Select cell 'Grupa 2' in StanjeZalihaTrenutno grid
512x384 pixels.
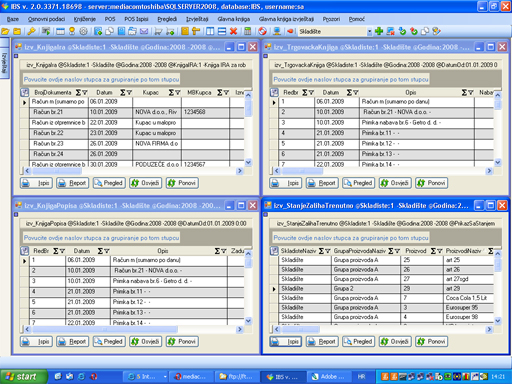[366, 289]
